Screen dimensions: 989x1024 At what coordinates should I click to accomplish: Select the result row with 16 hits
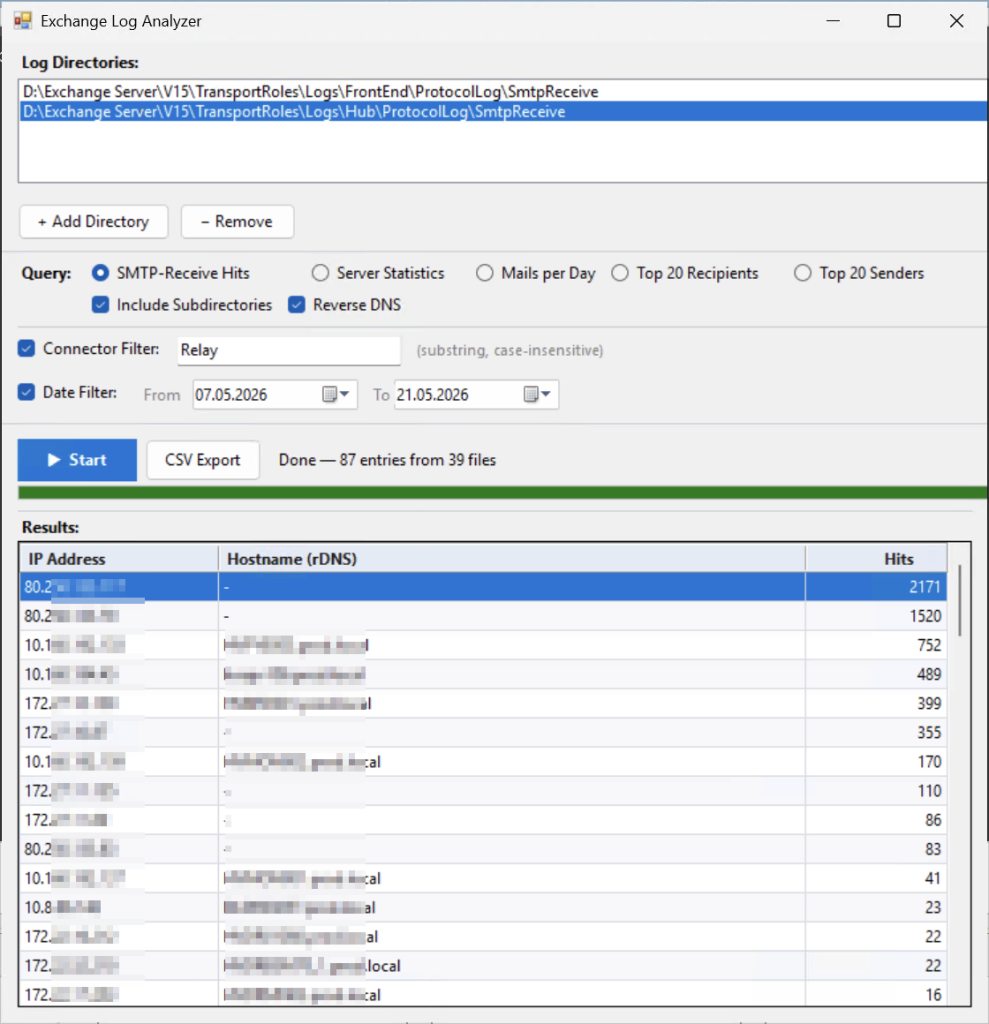483,995
